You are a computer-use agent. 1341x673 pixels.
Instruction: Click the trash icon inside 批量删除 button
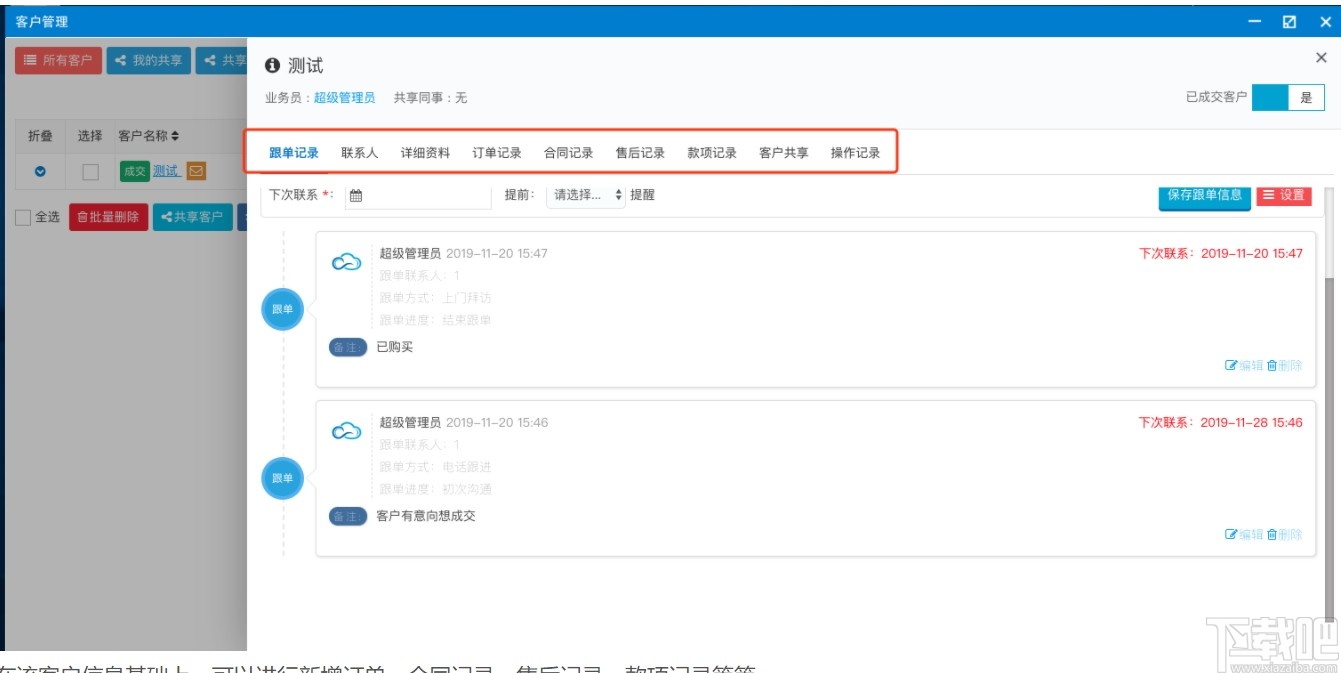83,217
